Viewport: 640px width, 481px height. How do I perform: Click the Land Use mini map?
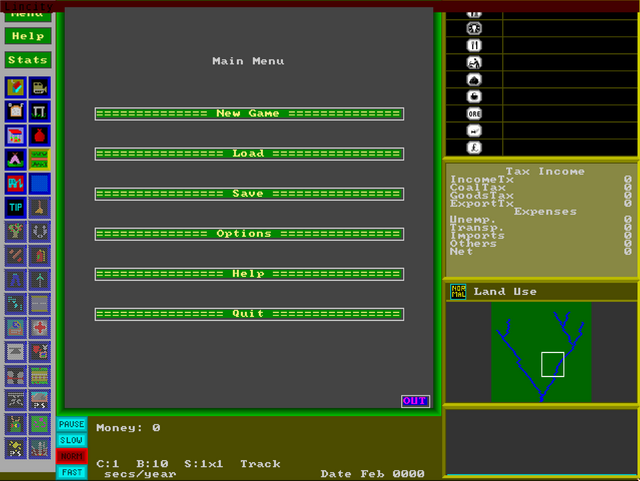point(541,352)
